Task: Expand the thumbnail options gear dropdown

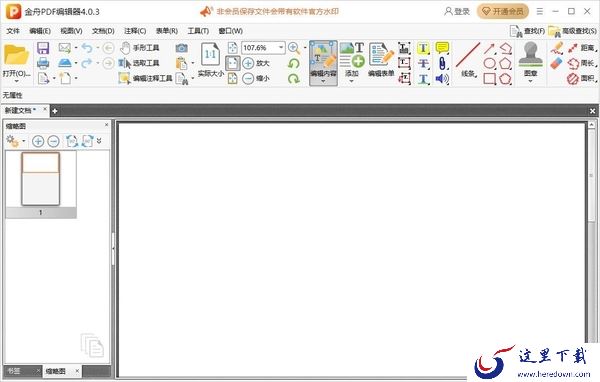Action: [x=24, y=141]
